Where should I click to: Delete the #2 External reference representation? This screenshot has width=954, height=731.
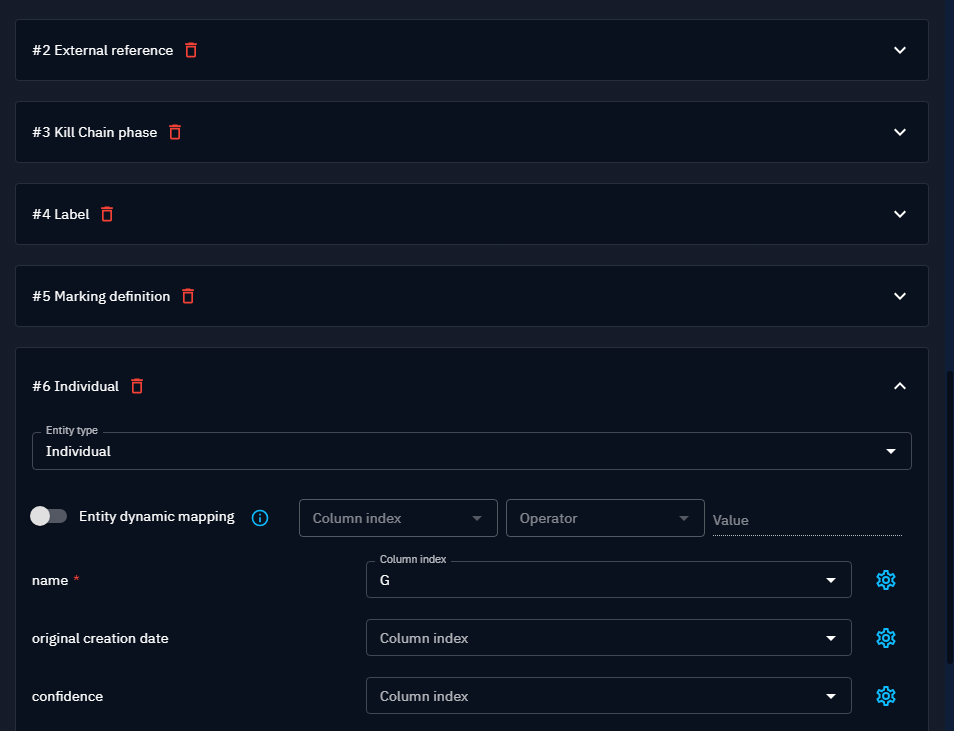point(191,50)
